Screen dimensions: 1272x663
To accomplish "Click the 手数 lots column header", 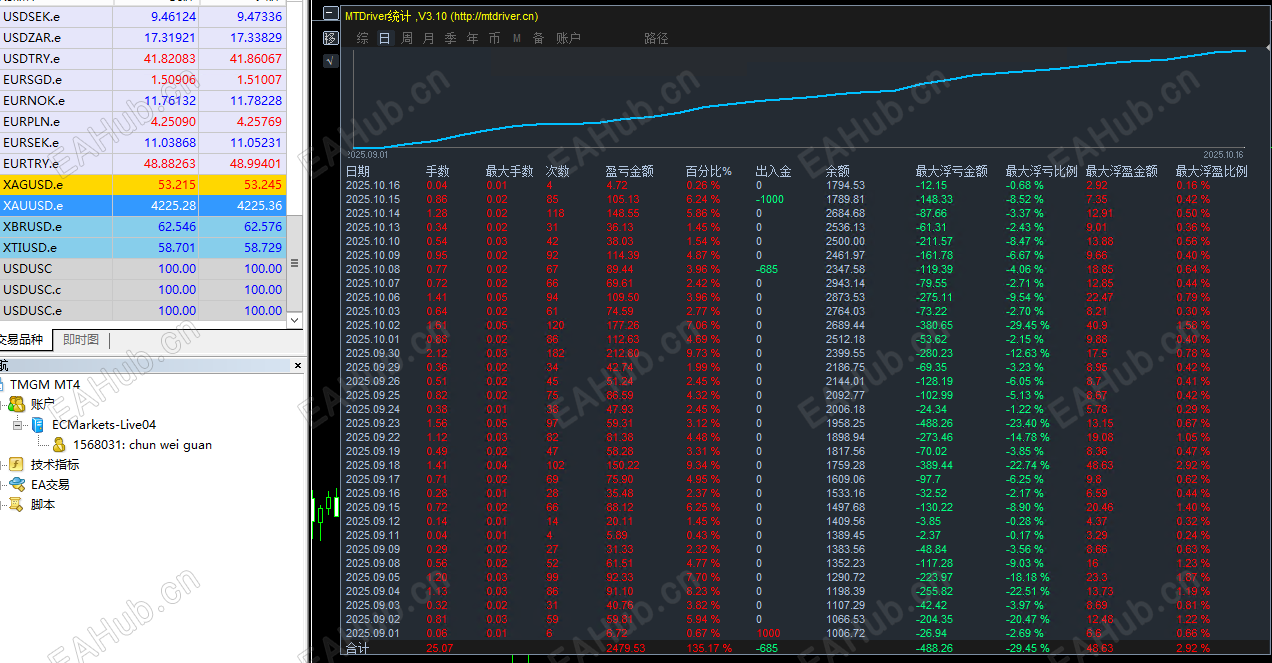I will tap(438, 171).
